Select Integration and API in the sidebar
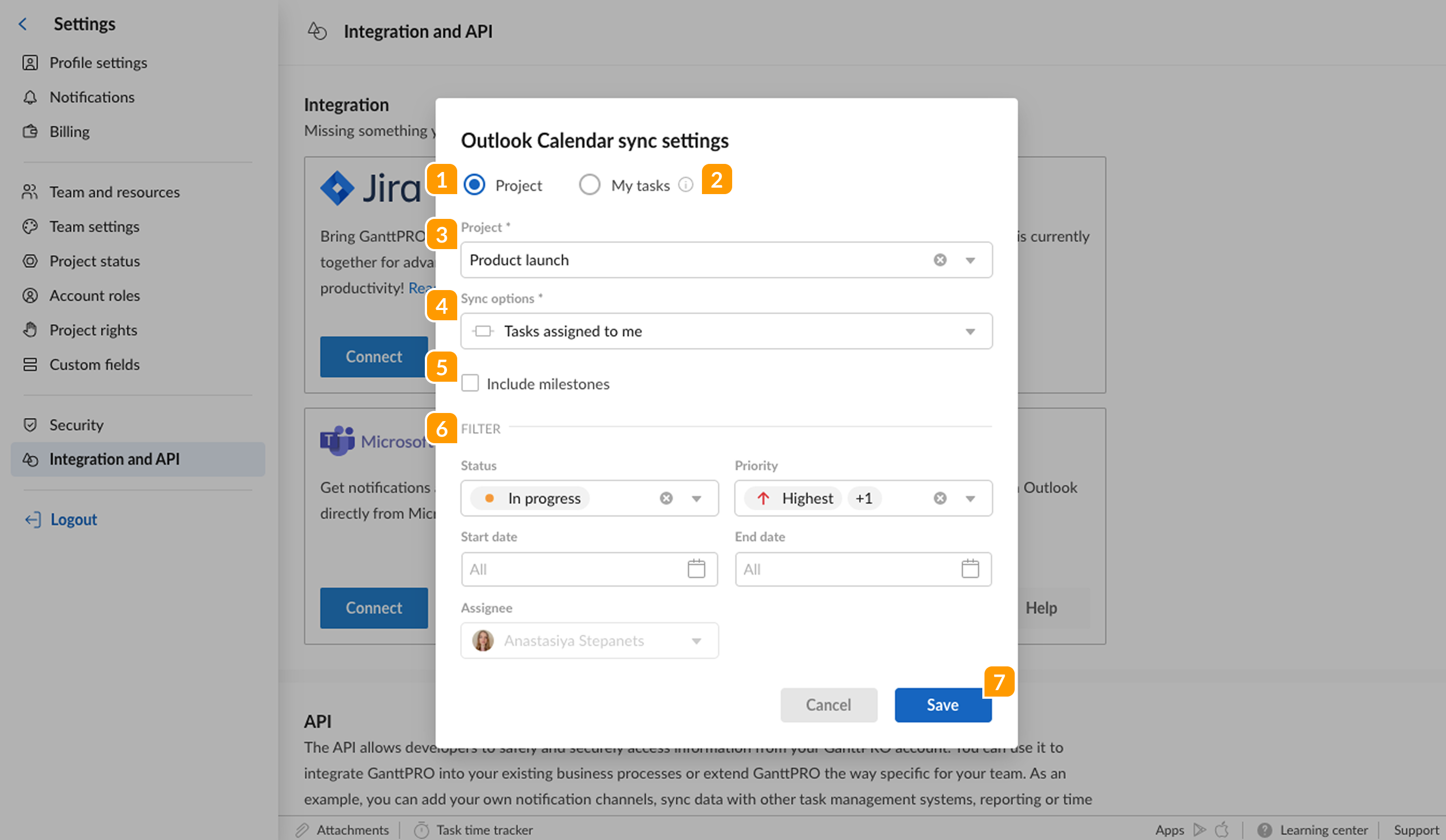This screenshot has width=1446, height=840. coord(115,458)
